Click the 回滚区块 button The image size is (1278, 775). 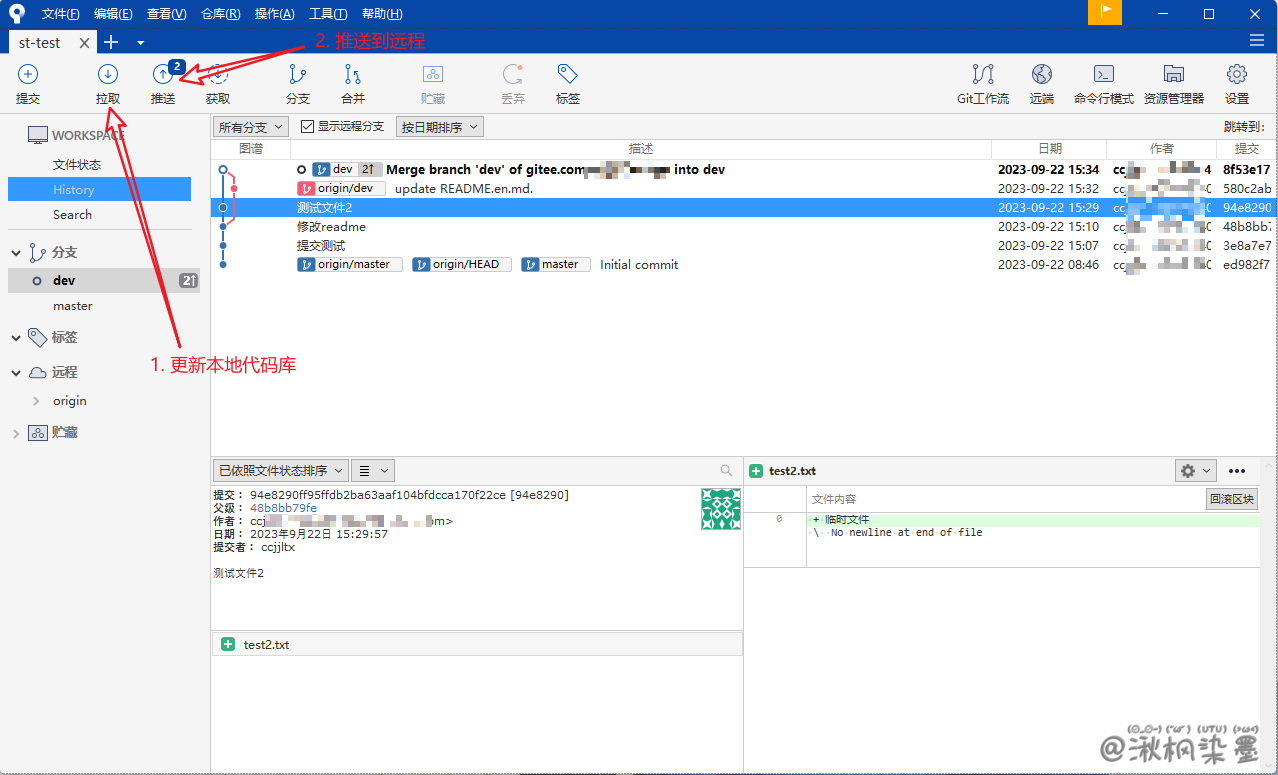(x=1231, y=499)
